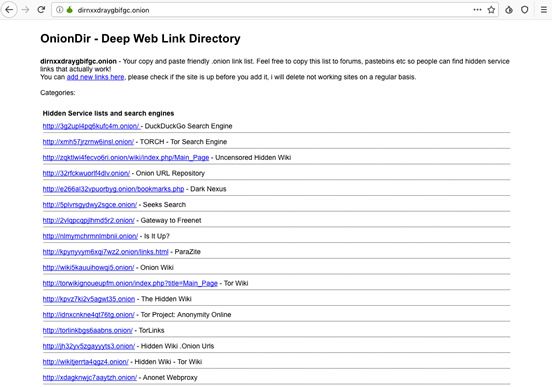The width and height of the screenshot is (552, 387).
Task: Open the 'add new links here' link
Action: [x=95, y=77]
